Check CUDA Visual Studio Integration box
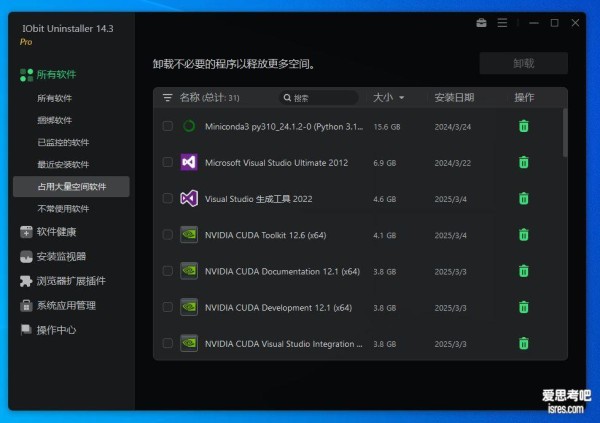Image resolution: width=600 pixels, height=423 pixels. click(x=168, y=343)
